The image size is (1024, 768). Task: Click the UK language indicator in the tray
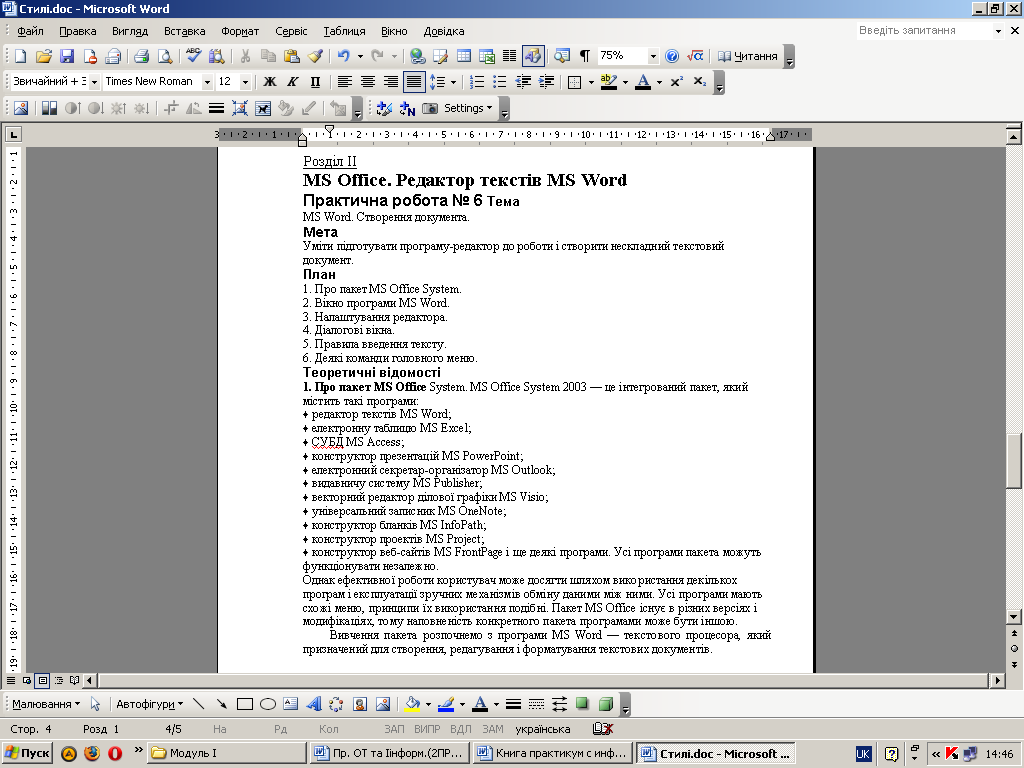863,754
